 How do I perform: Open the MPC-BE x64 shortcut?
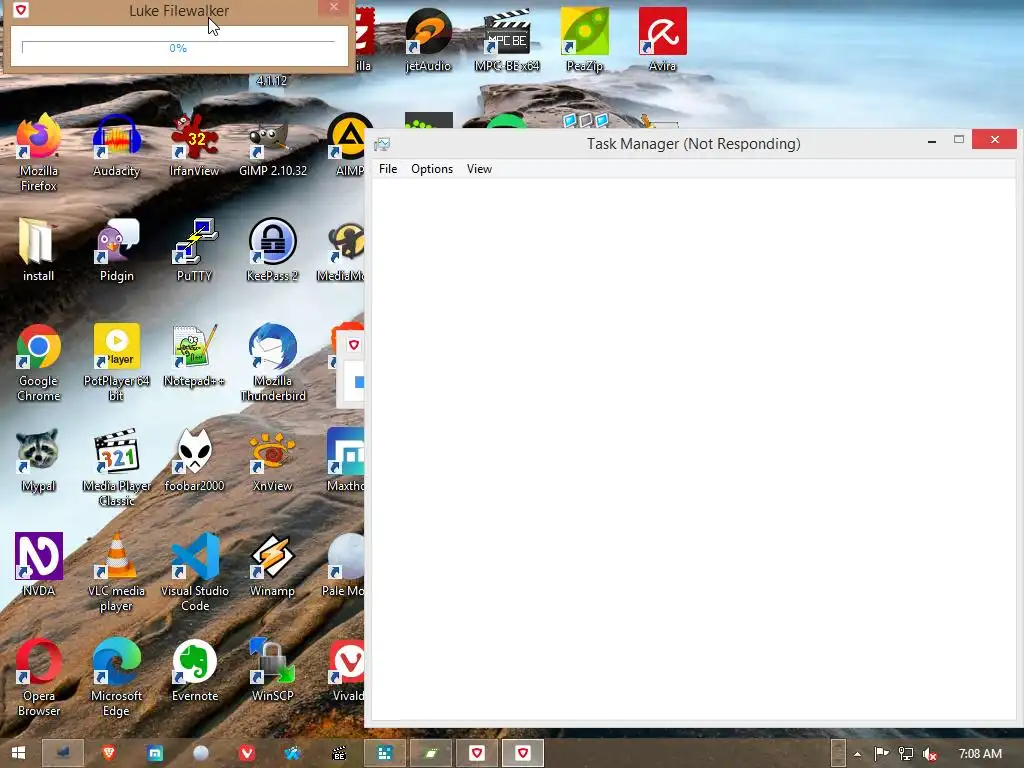tap(507, 40)
